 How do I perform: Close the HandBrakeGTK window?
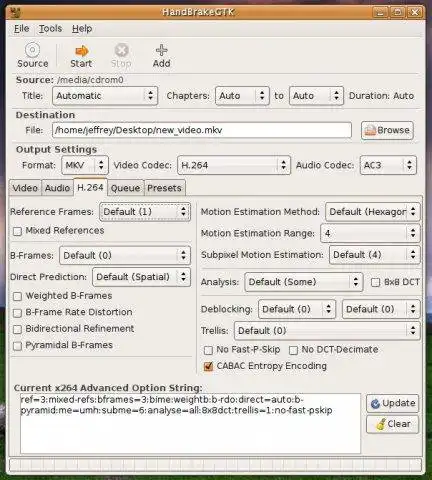(414, 12)
